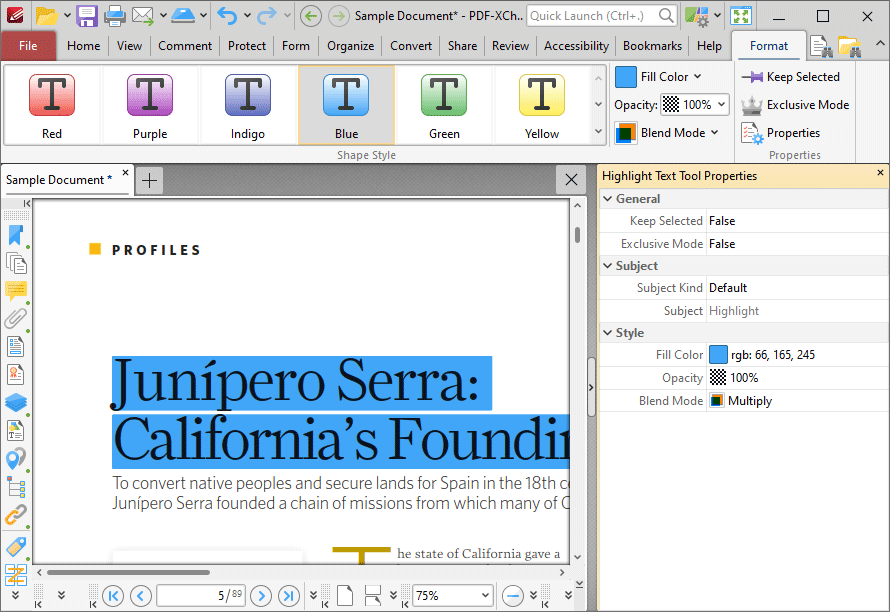
Task: Select the Green highlight style
Action: tap(444, 106)
